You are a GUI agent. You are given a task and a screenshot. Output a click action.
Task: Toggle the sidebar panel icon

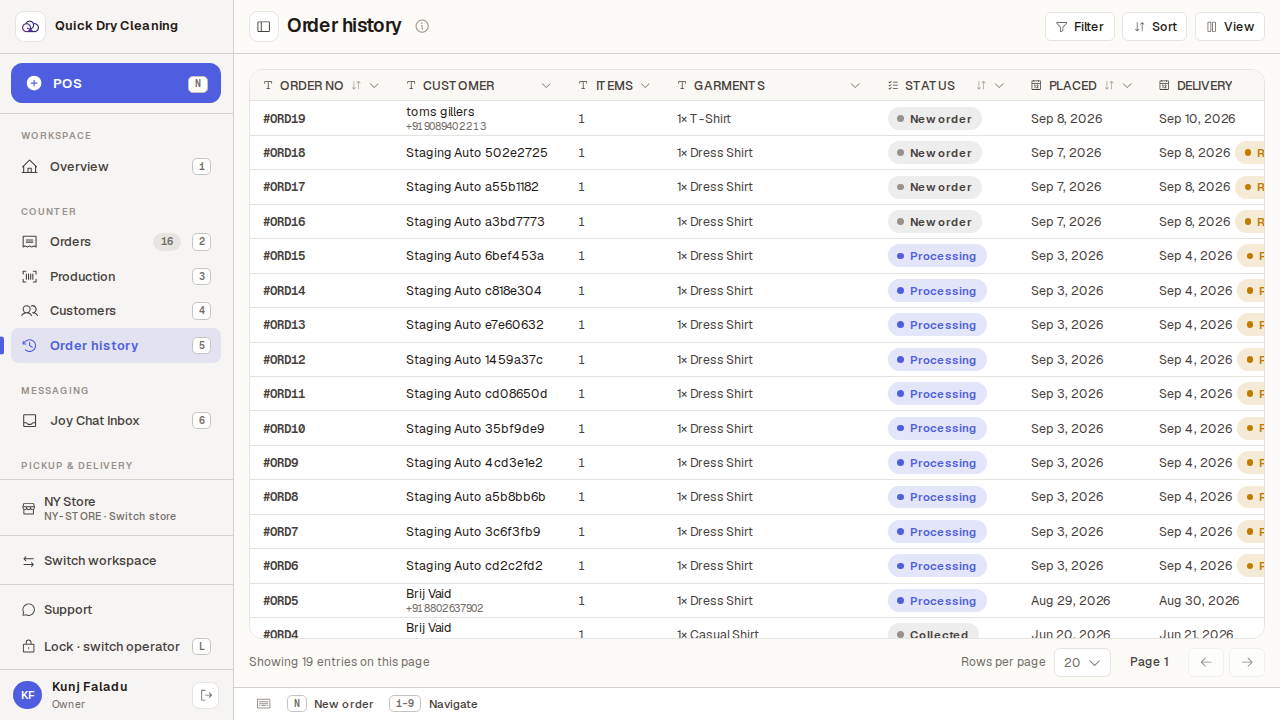[264, 27]
